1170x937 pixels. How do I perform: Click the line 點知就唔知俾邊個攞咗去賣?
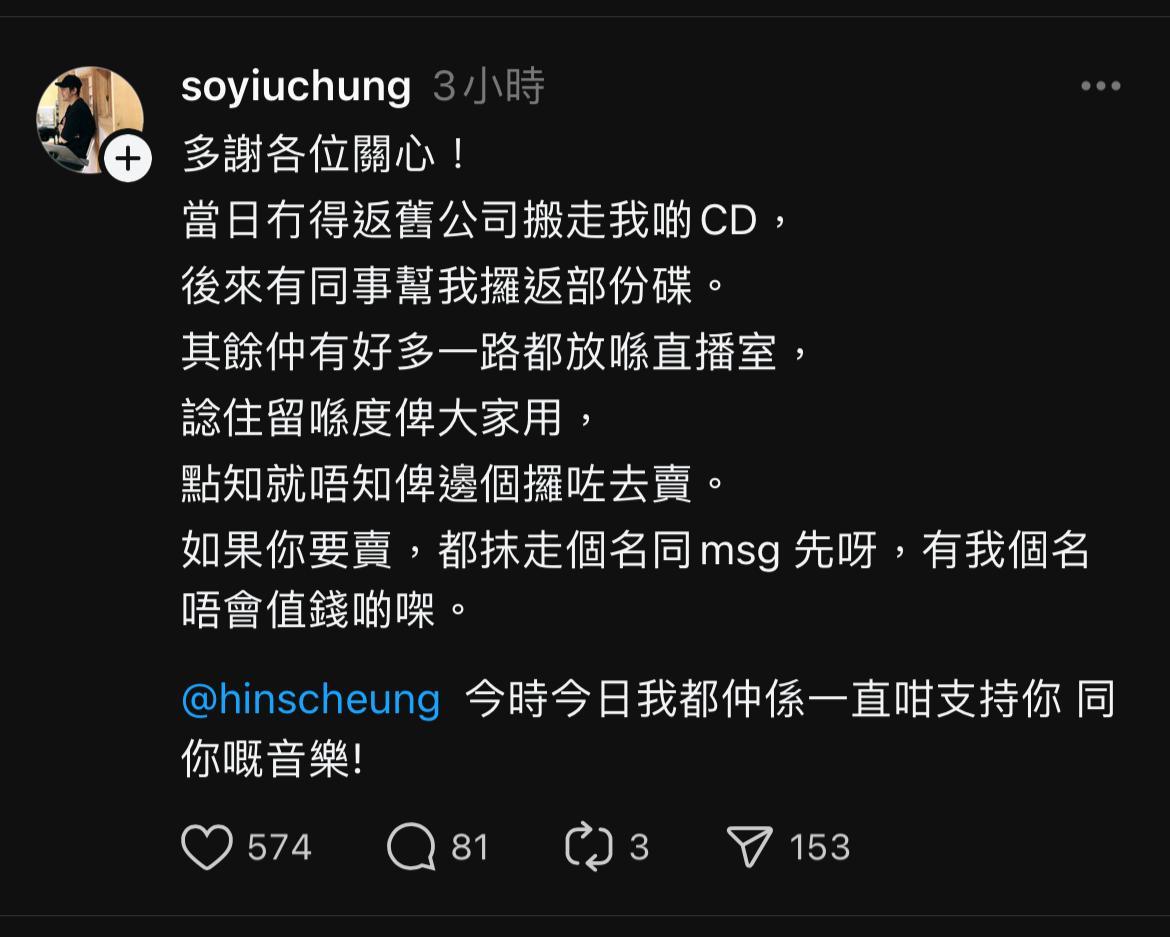pyautogui.click(x=453, y=484)
